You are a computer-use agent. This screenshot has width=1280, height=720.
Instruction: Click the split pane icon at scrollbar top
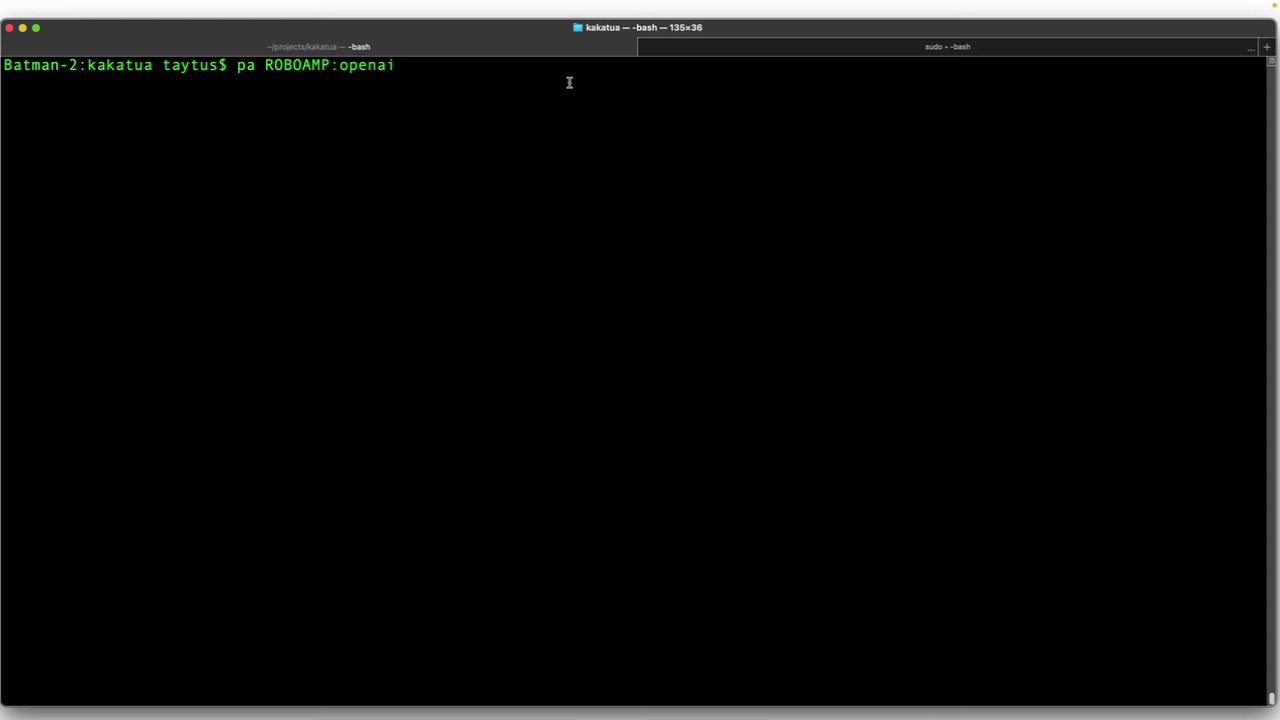(1271, 61)
